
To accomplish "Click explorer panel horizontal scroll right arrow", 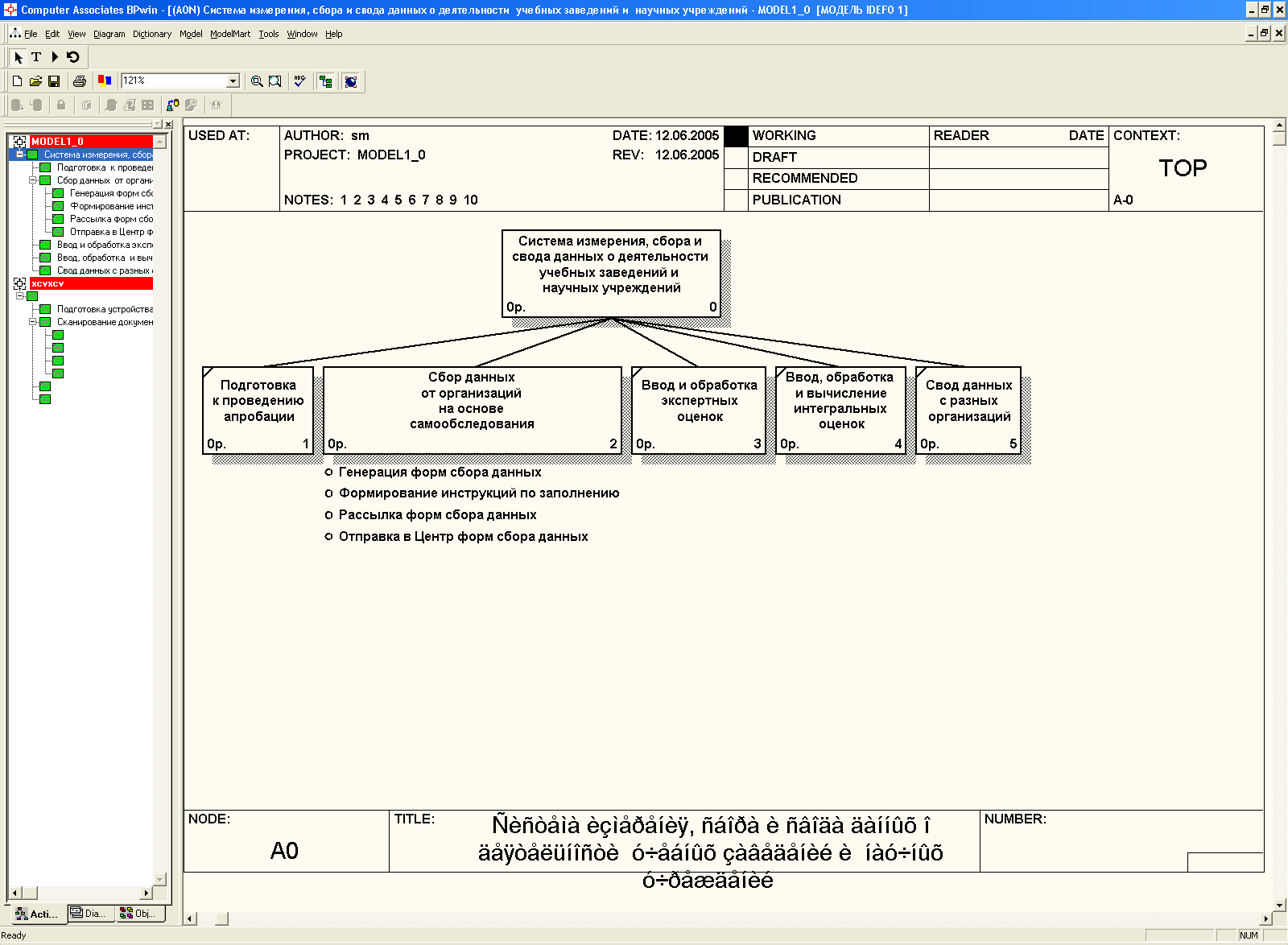I will click(147, 893).
